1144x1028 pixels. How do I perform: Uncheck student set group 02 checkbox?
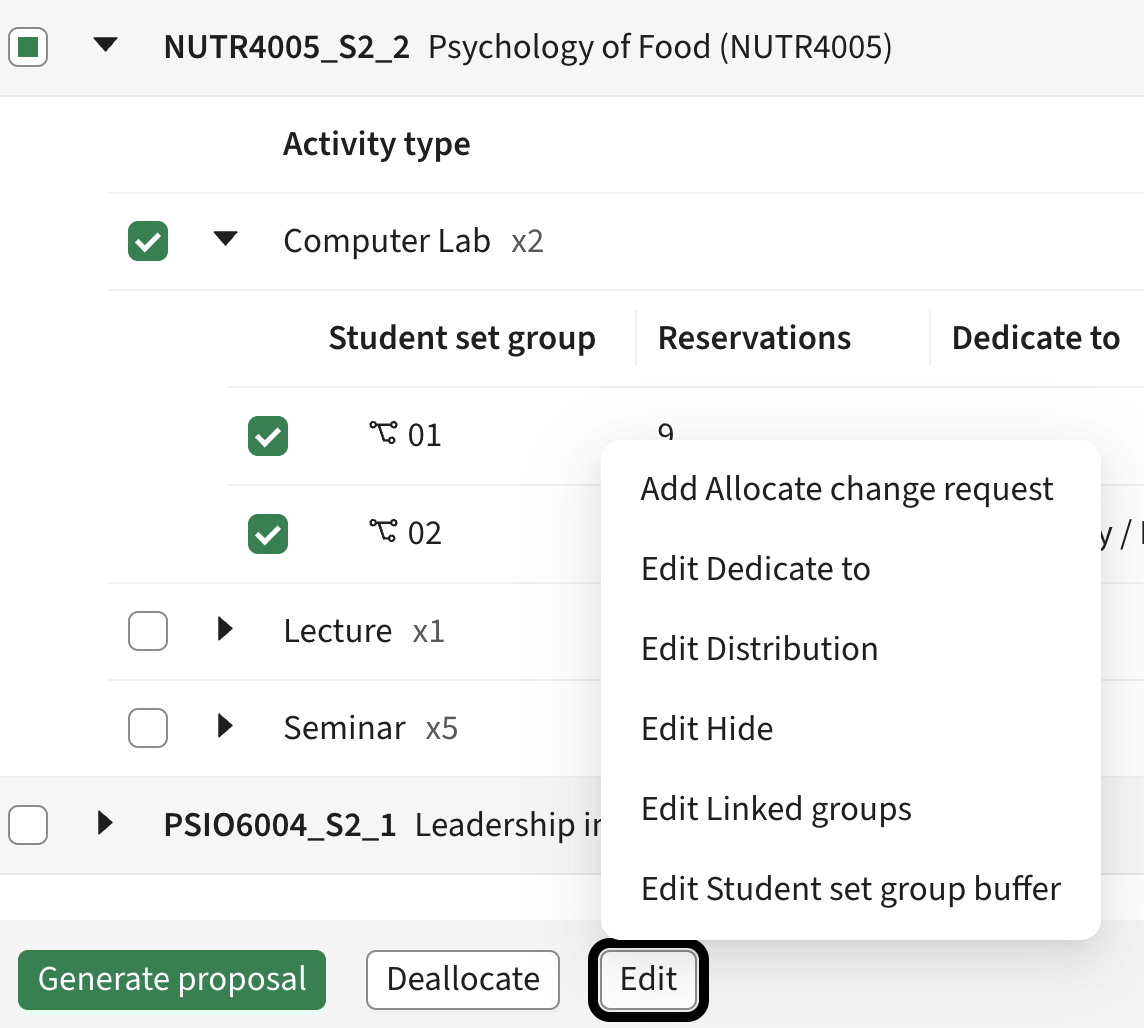268,533
